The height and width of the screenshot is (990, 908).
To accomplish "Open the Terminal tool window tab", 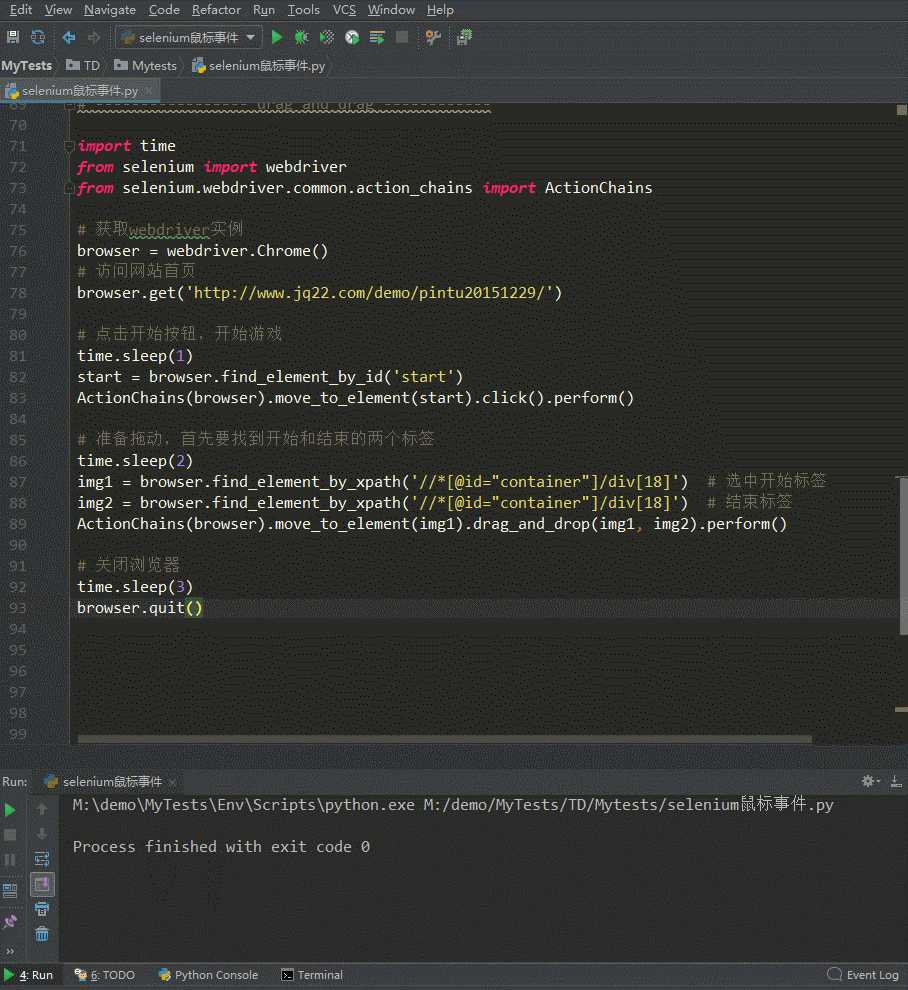I will click(x=312, y=975).
